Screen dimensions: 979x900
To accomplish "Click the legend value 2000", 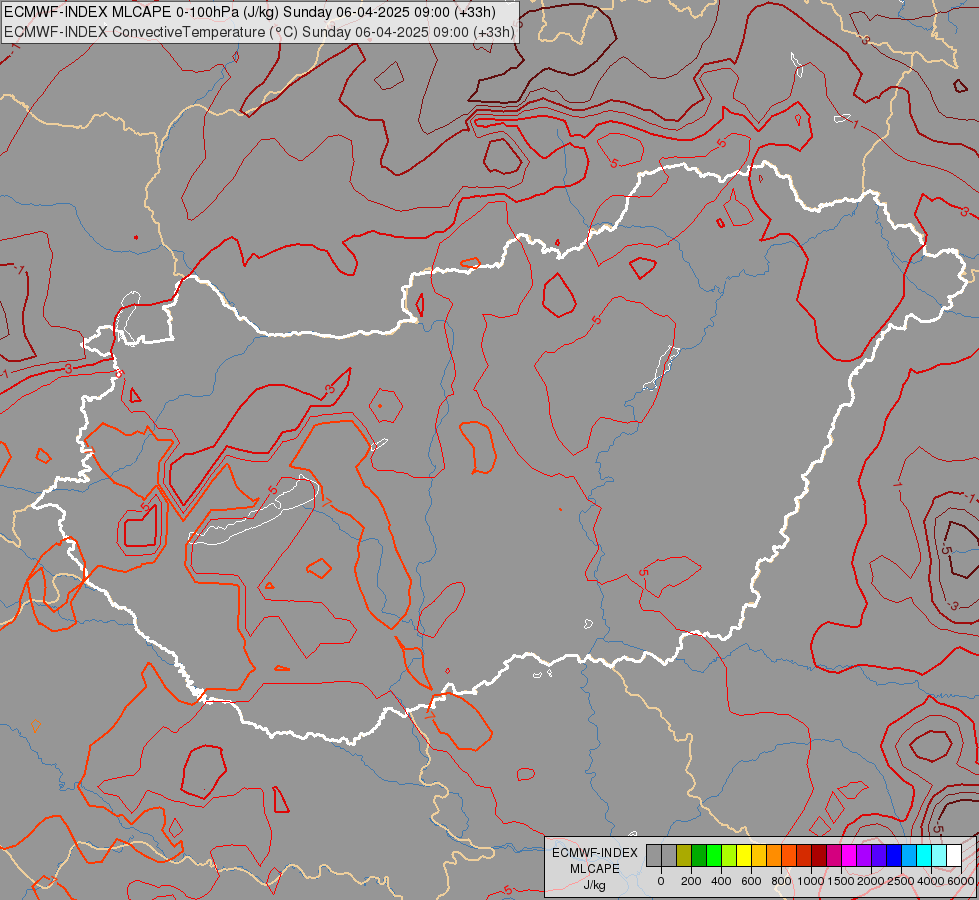I will [x=871, y=881].
